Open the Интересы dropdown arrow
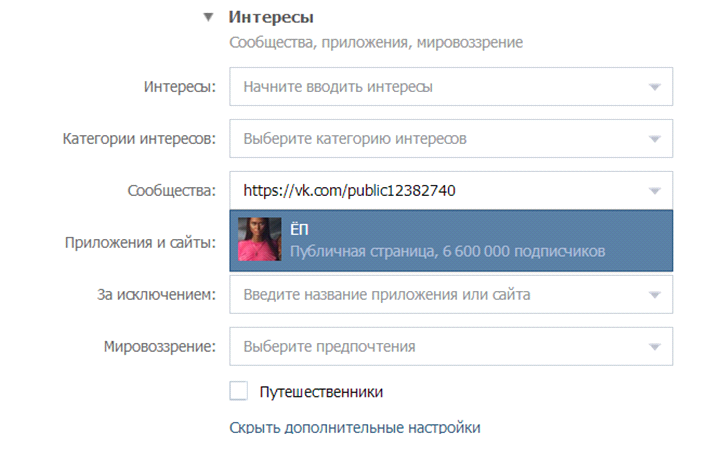This screenshot has width=725, height=460. (654, 87)
